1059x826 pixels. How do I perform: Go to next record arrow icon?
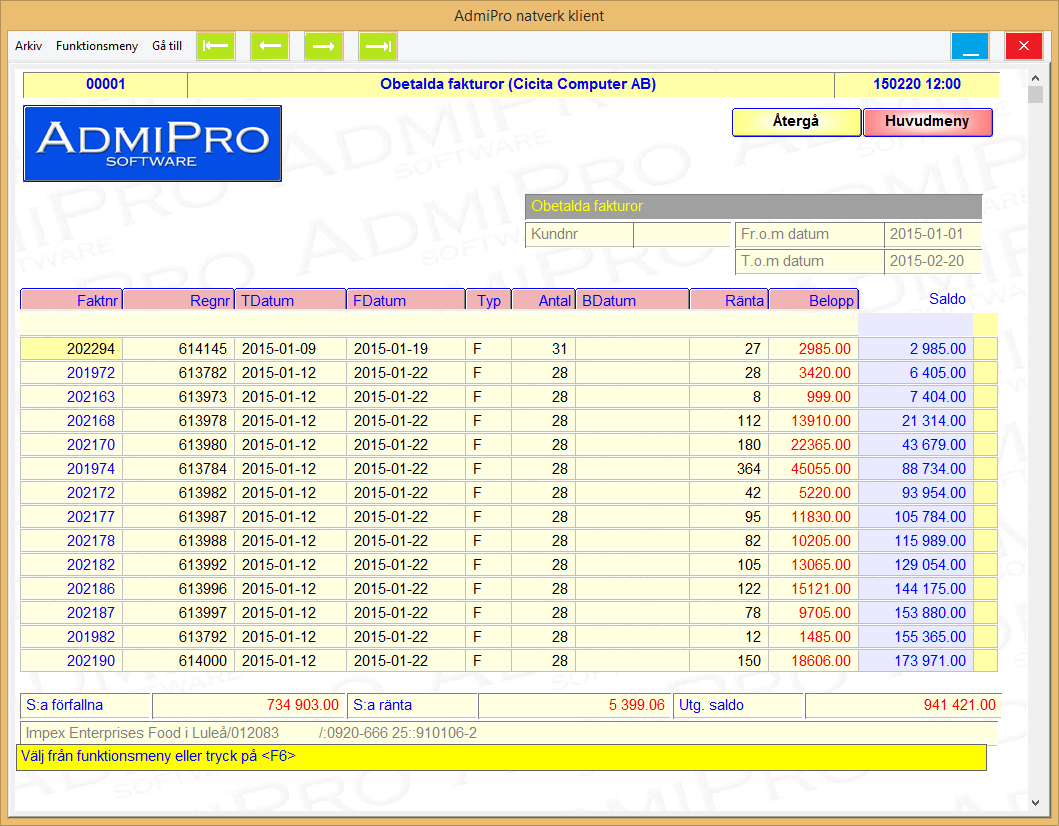pos(324,46)
